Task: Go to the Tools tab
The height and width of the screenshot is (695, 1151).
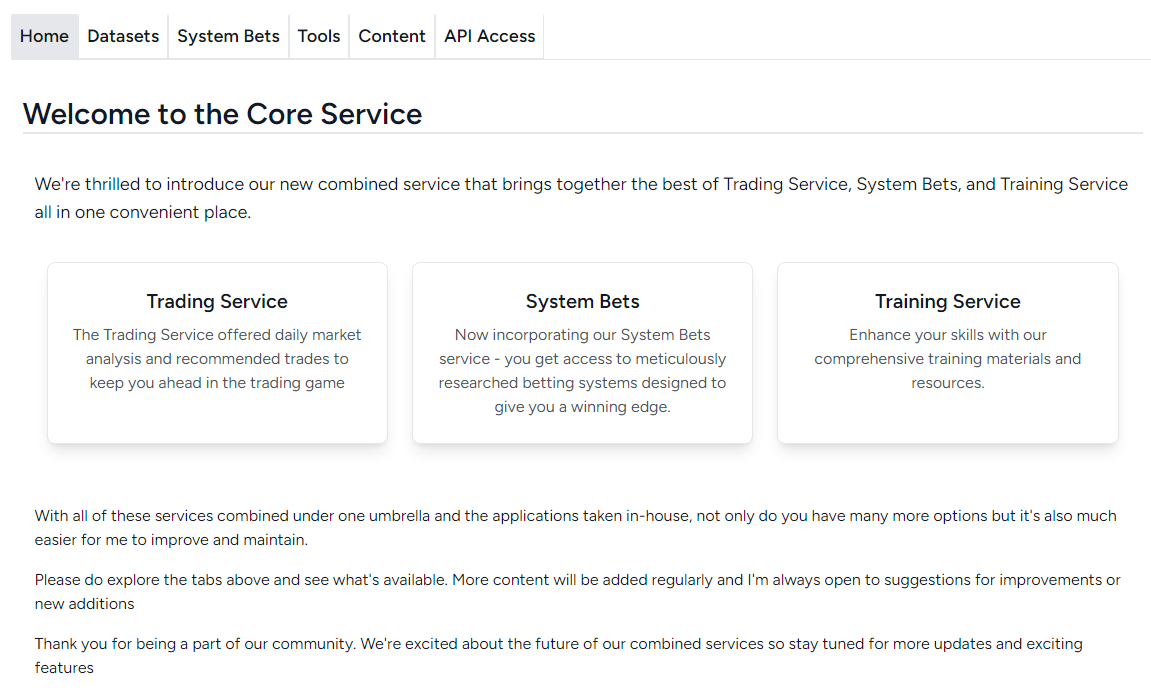Action: (x=319, y=36)
